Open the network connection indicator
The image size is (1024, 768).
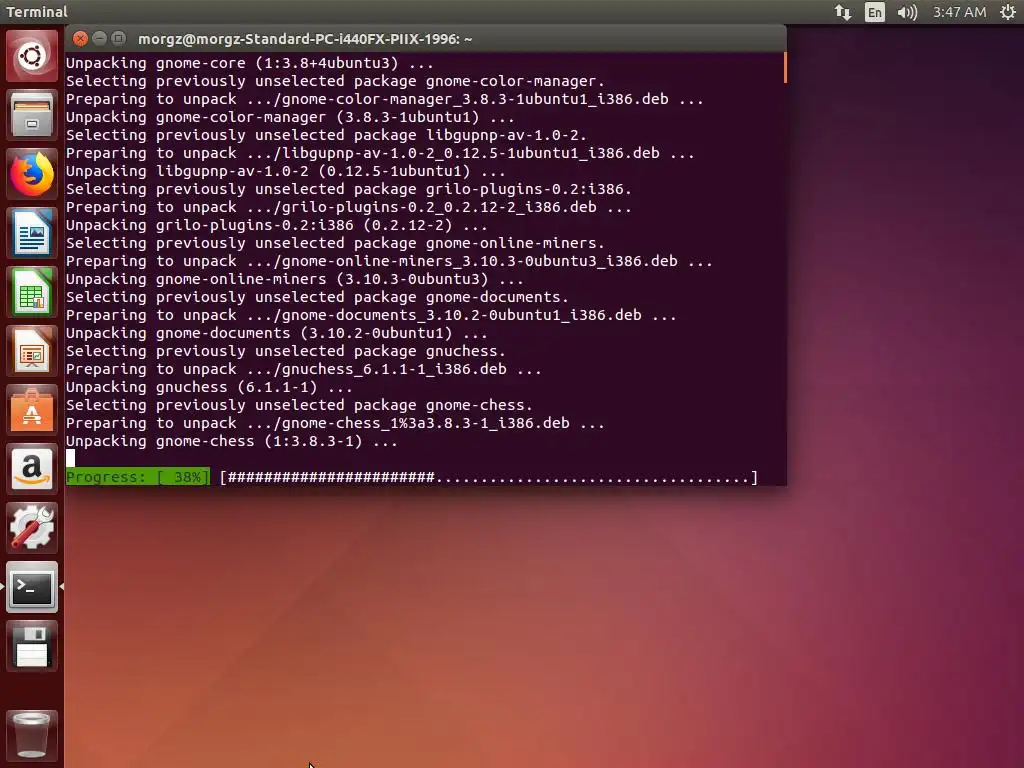tap(842, 12)
